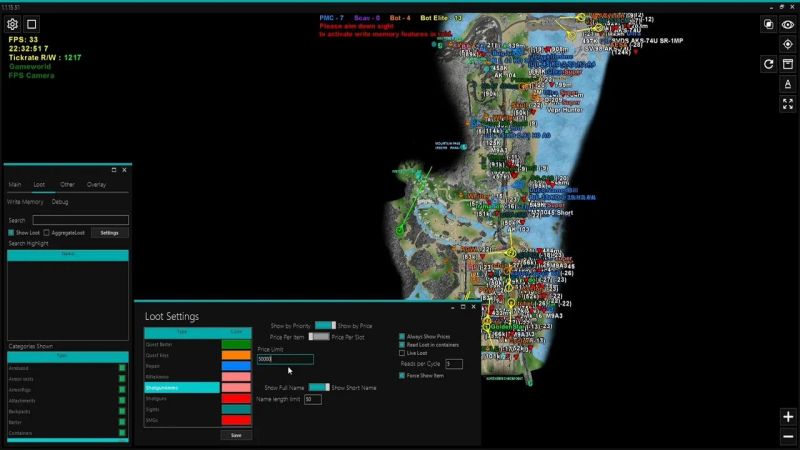The height and width of the screenshot is (450, 800).
Task: Click the Price Limit input field
Action: (285, 359)
